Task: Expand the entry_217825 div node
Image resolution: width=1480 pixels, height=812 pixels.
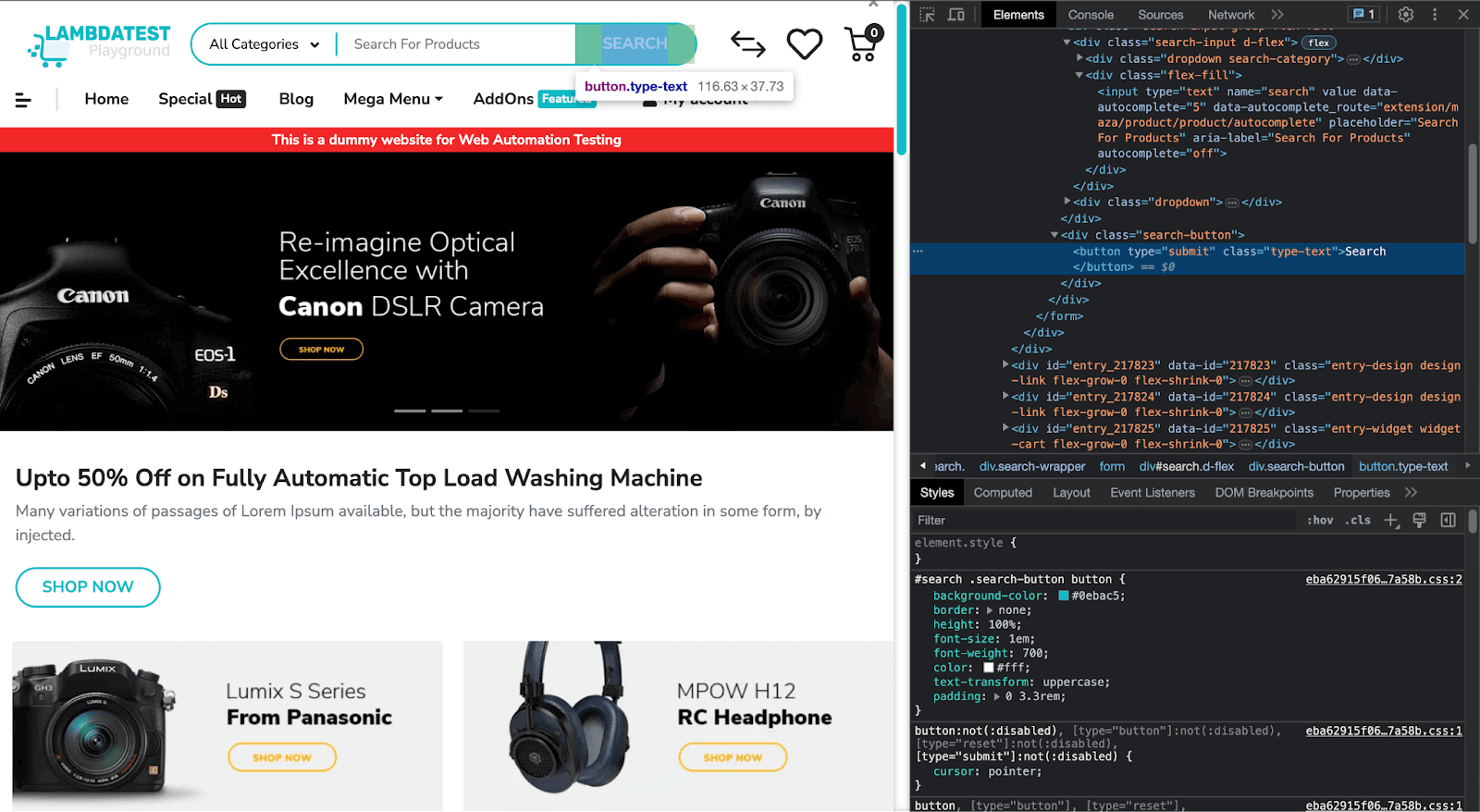Action: tap(1005, 427)
